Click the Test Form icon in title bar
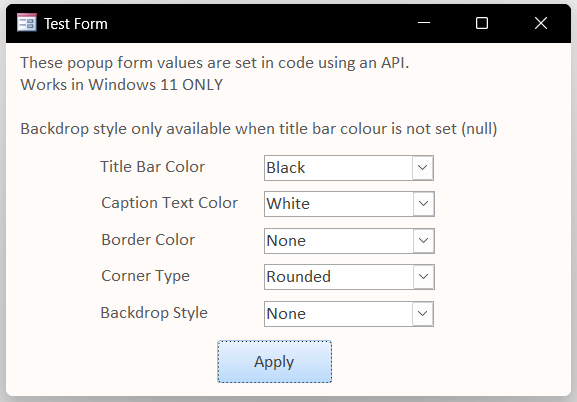The image size is (577, 402). click(26, 23)
